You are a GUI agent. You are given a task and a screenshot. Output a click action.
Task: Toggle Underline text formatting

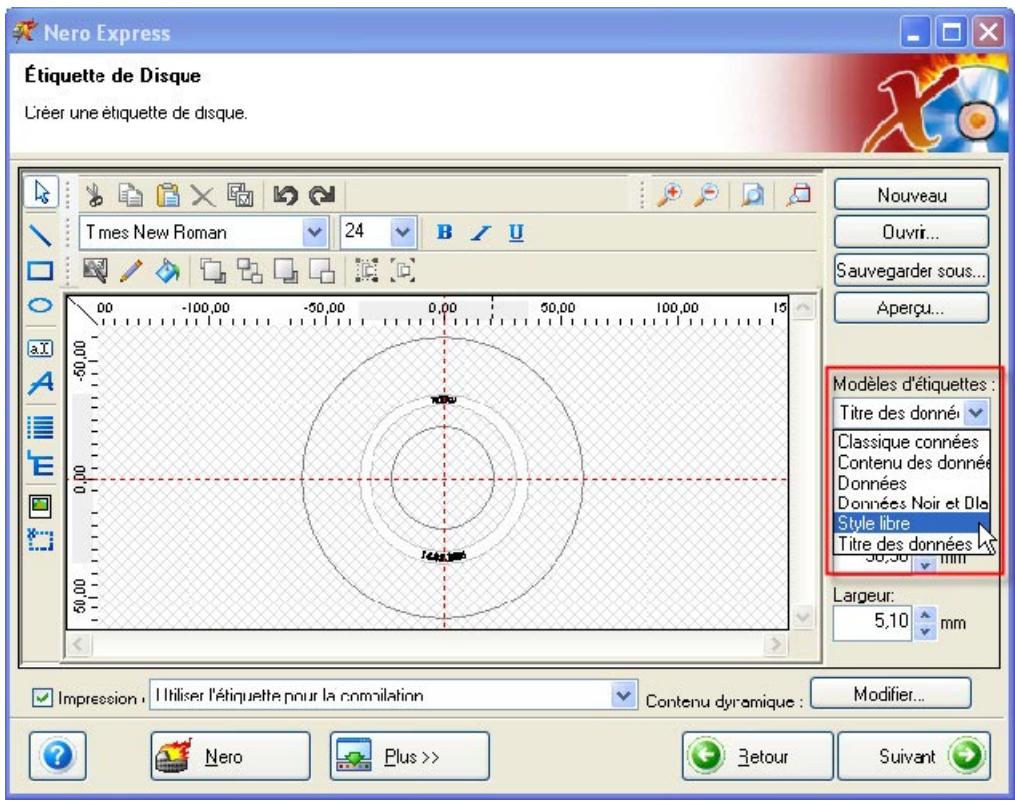pos(515,232)
